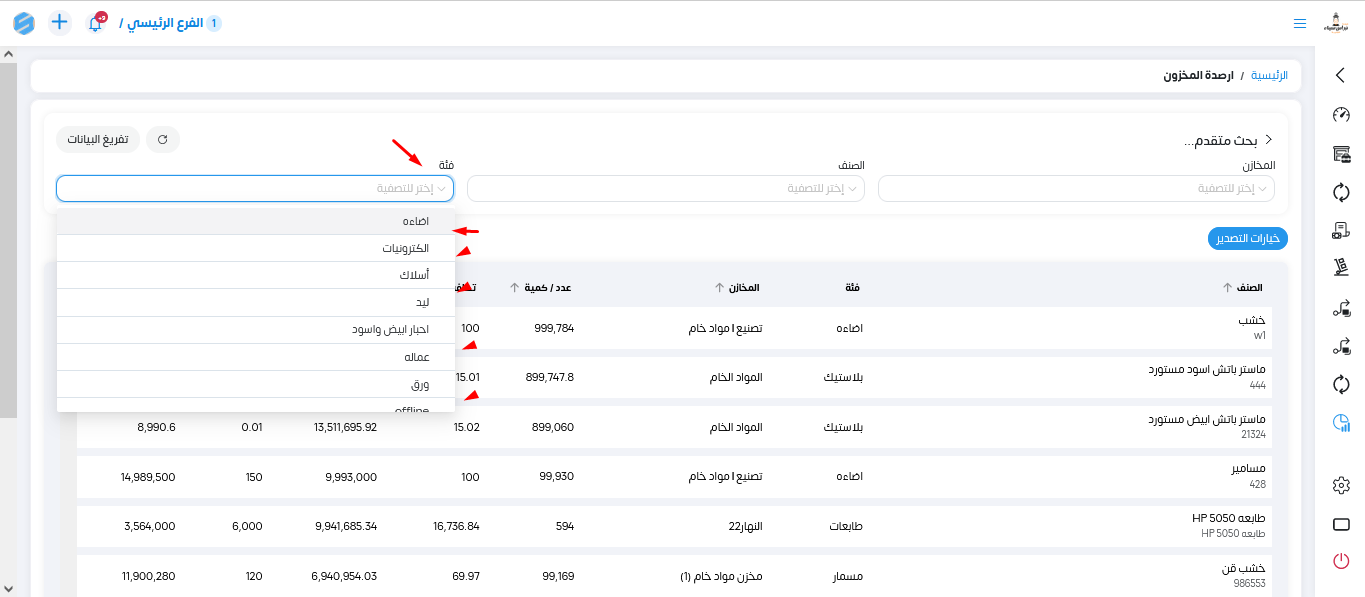Click the highlighted reports chart icon in sidebar
Image resolution: width=1365 pixels, height=597 pixels.
1341,424
